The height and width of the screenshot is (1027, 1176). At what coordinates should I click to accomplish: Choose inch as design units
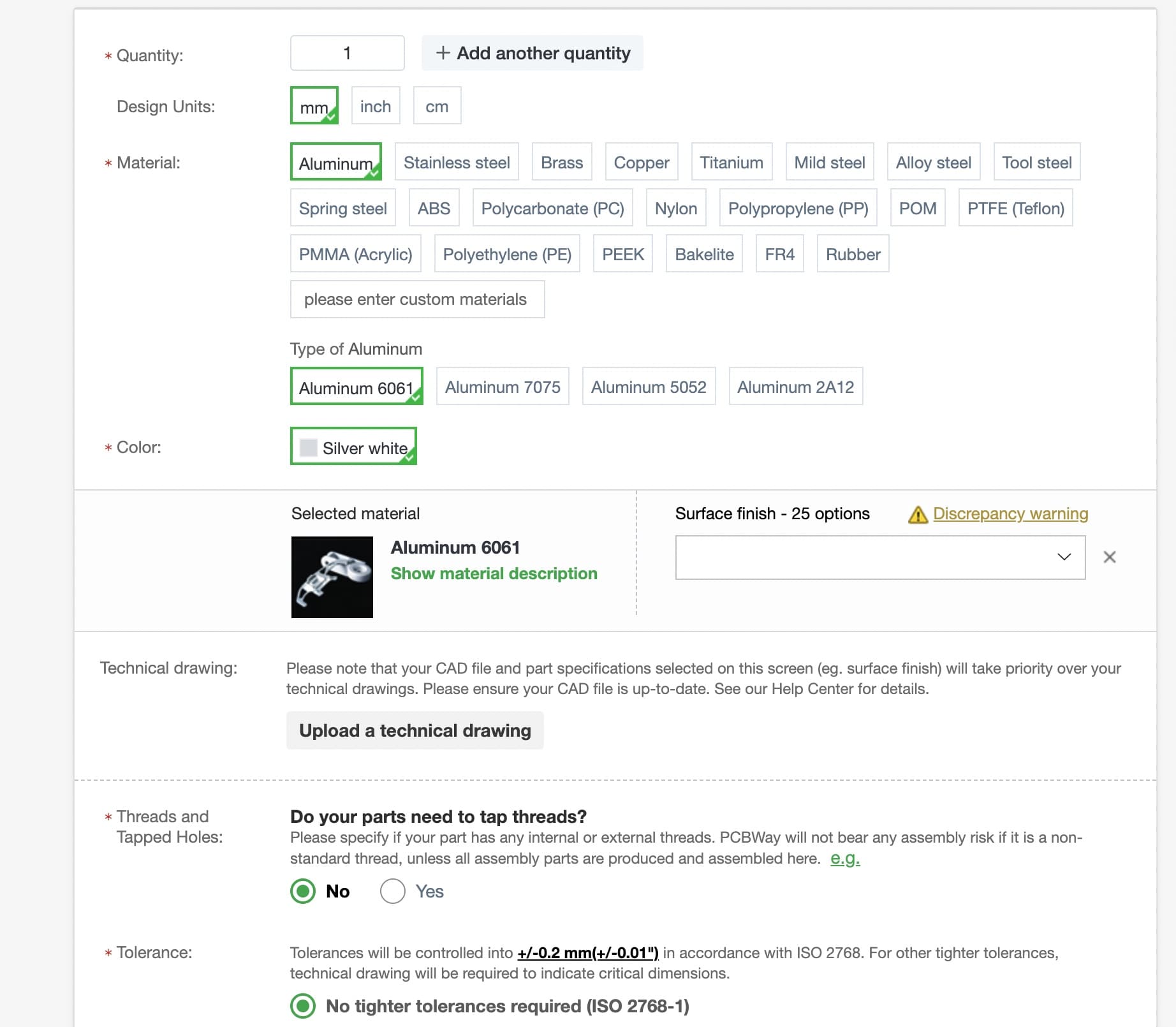tap(376, 106)
